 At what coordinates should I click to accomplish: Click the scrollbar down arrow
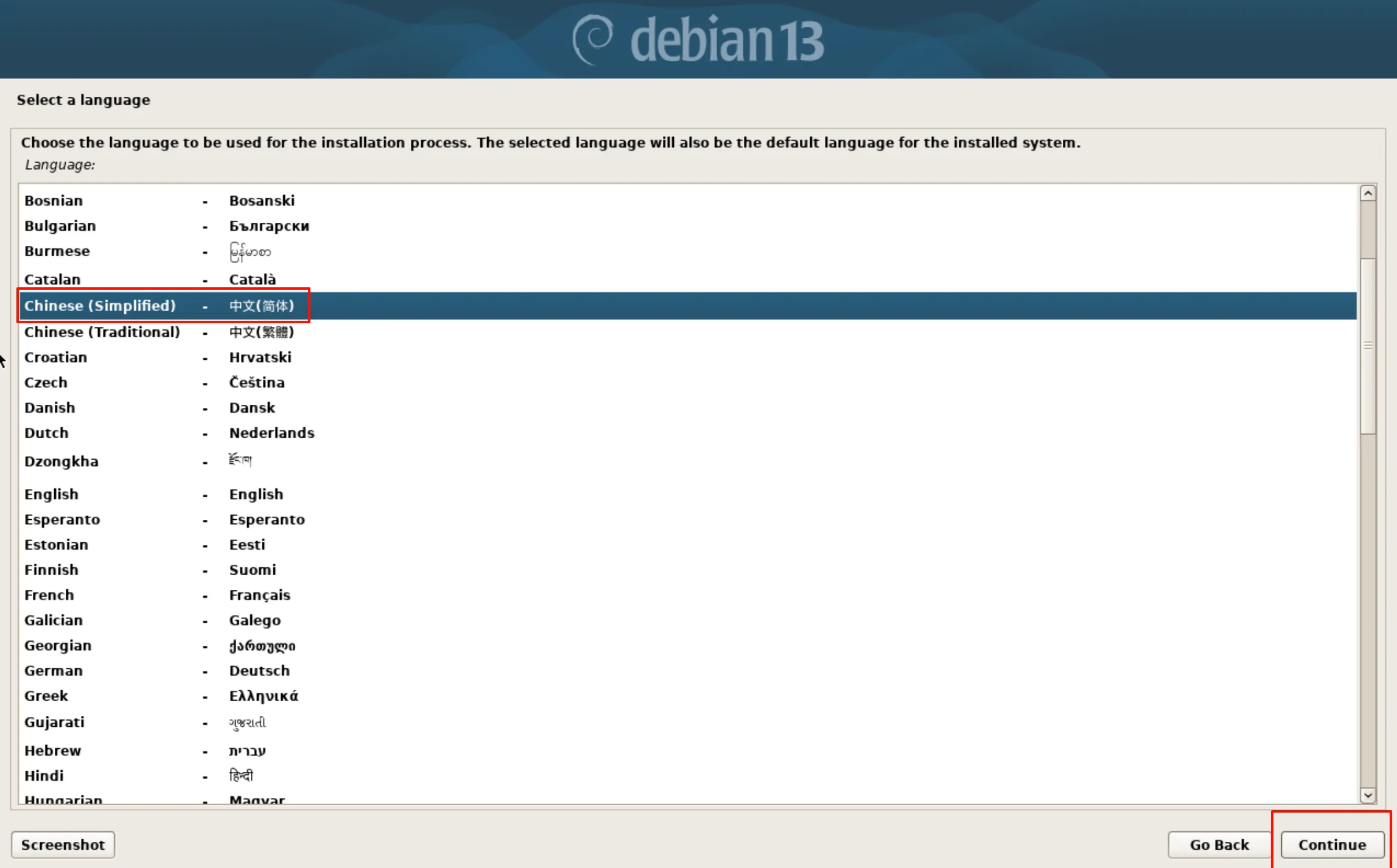pos(1368,795)
